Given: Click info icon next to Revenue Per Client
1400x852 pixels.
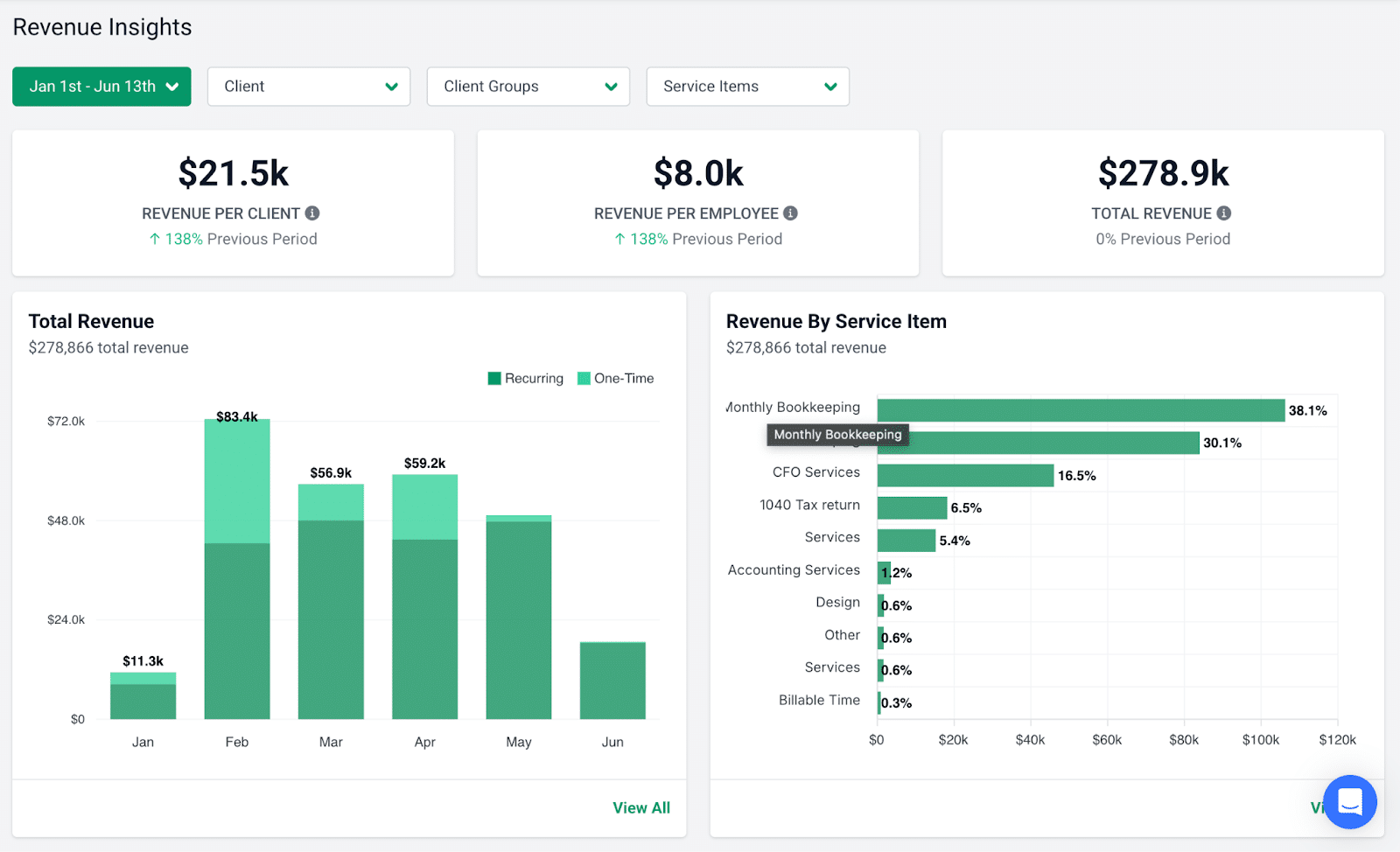Looking at the screenshot, I should pos(312,213).
